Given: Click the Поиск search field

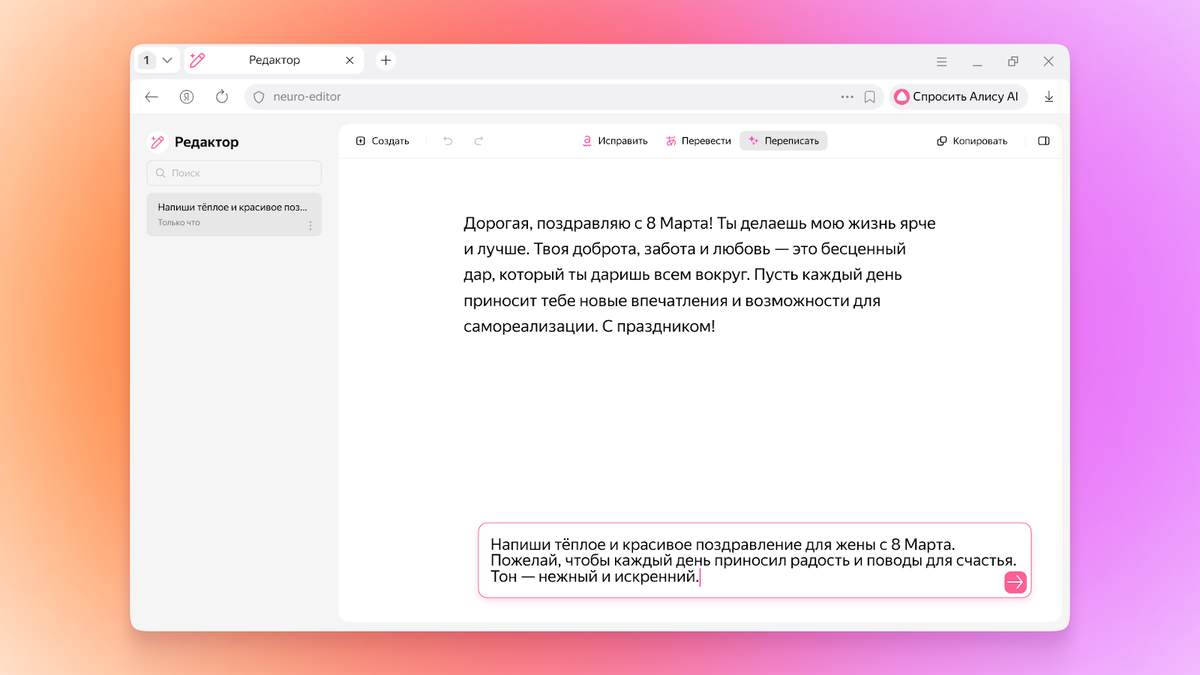Looking at the screenshot, I should (234, 173).
